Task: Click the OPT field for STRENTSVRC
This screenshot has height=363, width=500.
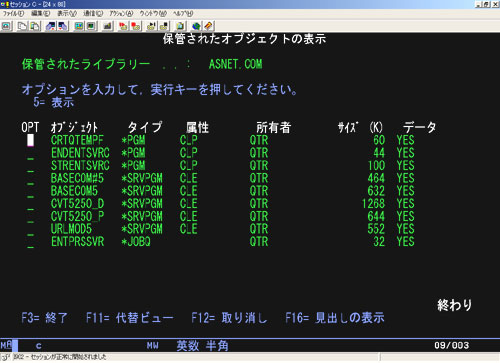Action: (30, 166)
